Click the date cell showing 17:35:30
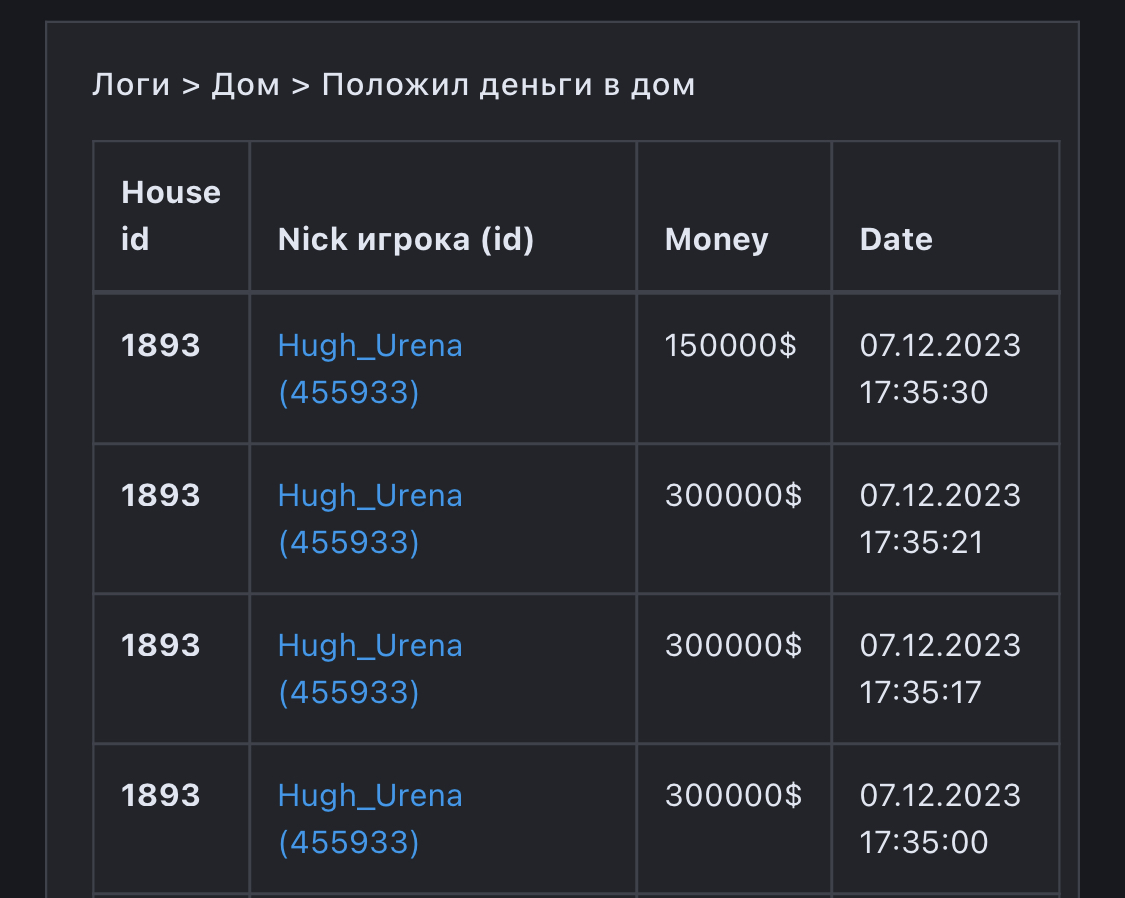This screenshot has height=898, width=1125. click(x=940, y=368)
